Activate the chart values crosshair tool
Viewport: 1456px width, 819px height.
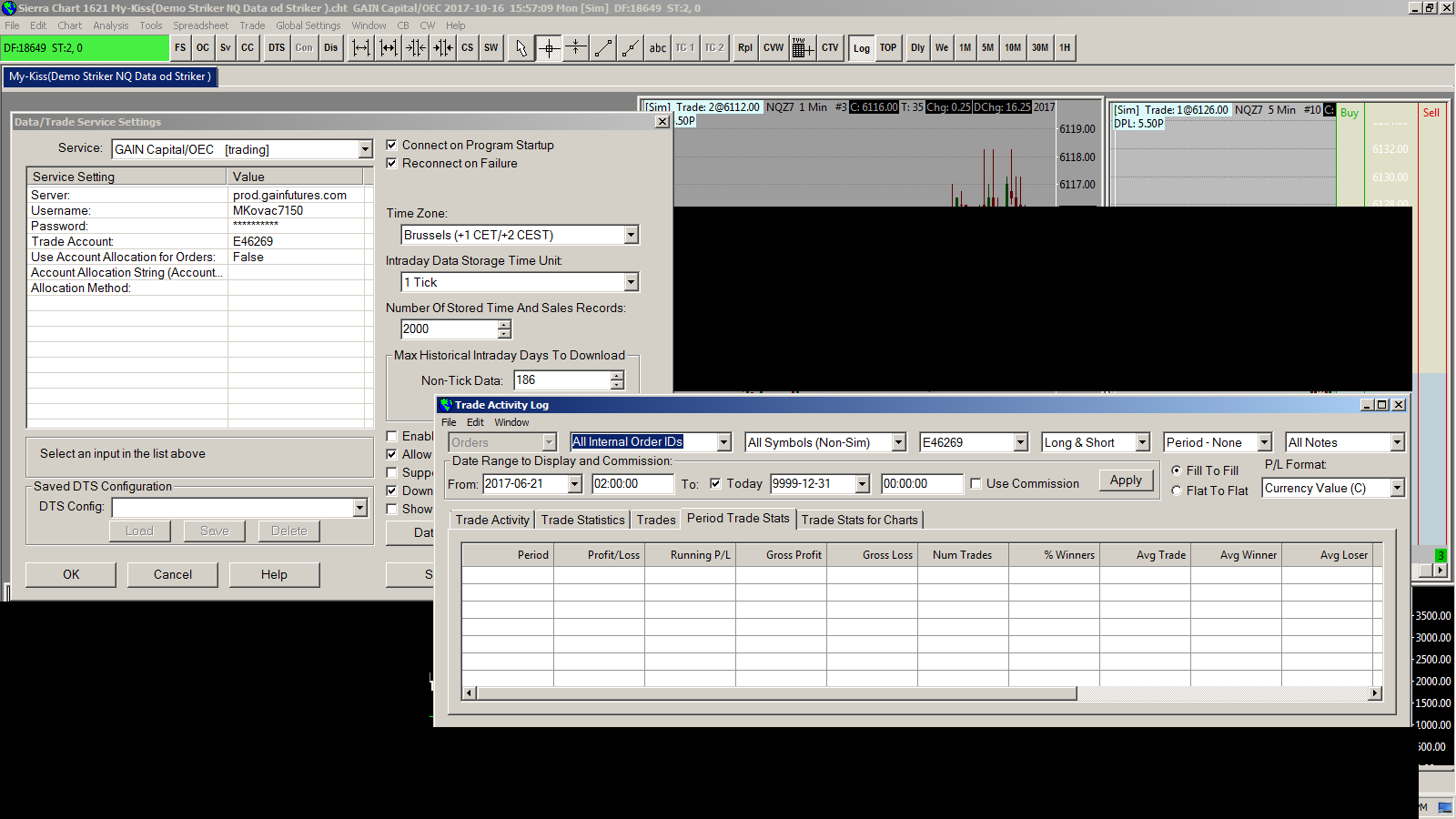549,48
